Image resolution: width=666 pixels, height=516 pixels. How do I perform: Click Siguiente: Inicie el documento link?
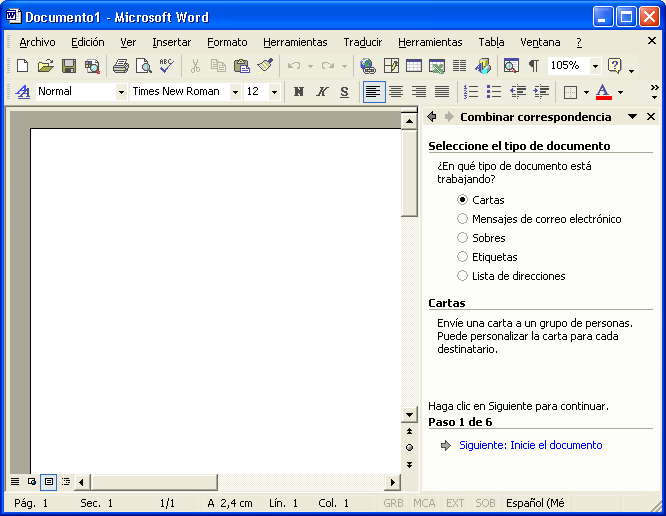coord(530,445)
